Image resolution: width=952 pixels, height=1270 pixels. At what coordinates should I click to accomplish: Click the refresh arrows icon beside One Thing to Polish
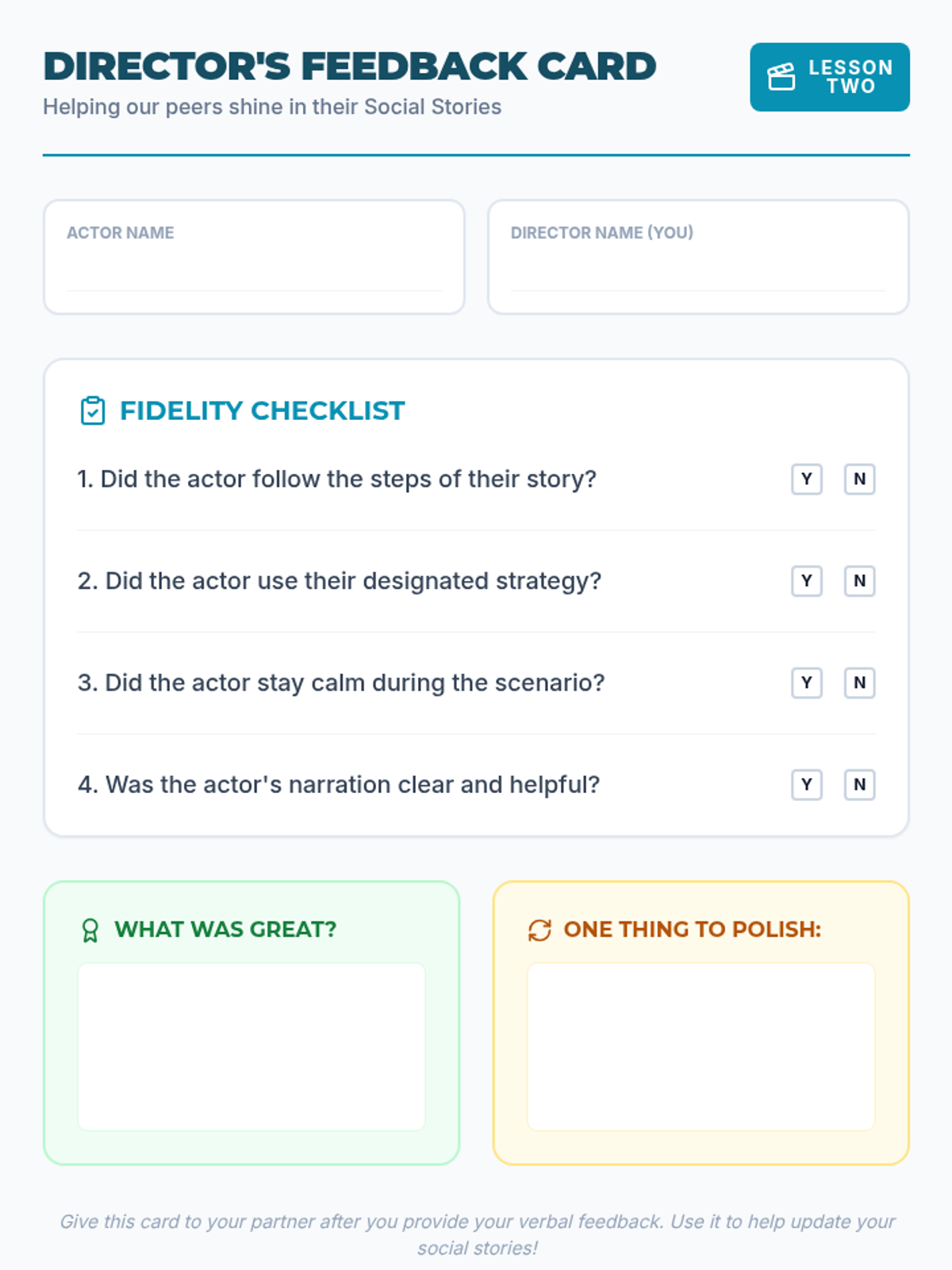coord(539,930)
